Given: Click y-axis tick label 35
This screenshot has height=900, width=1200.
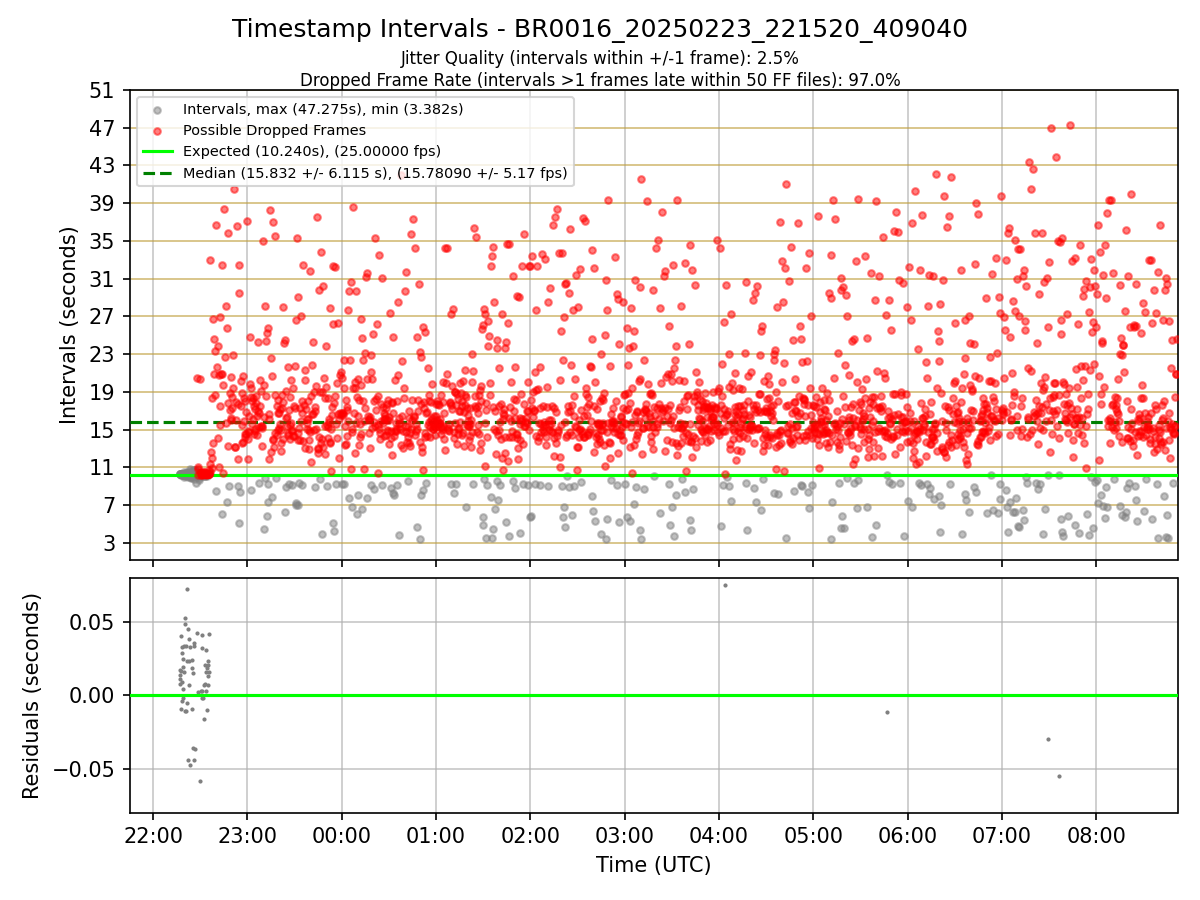Looking at the screenshot, I should [101, 241].
